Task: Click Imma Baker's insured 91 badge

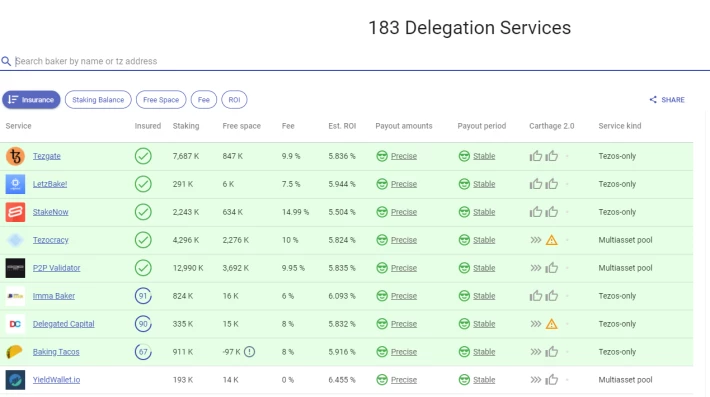Action: pos(143,296)
